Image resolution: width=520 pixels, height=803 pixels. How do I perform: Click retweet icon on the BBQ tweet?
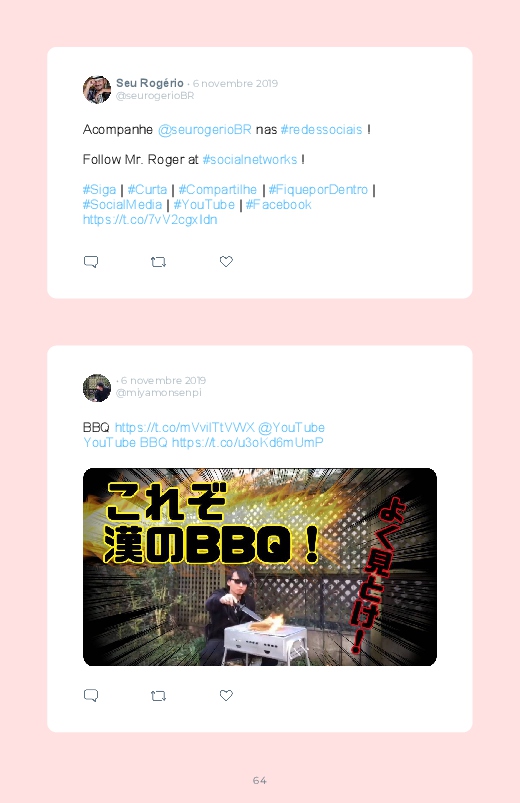[x=158, y=696]
